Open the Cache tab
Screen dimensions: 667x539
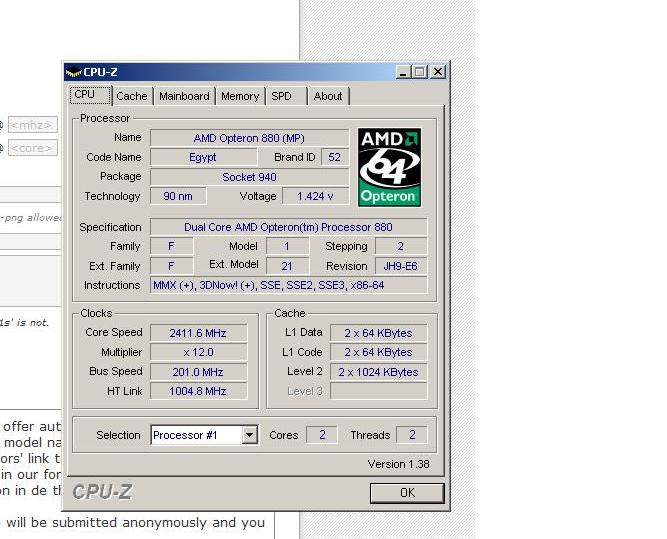tap(132, 96)
